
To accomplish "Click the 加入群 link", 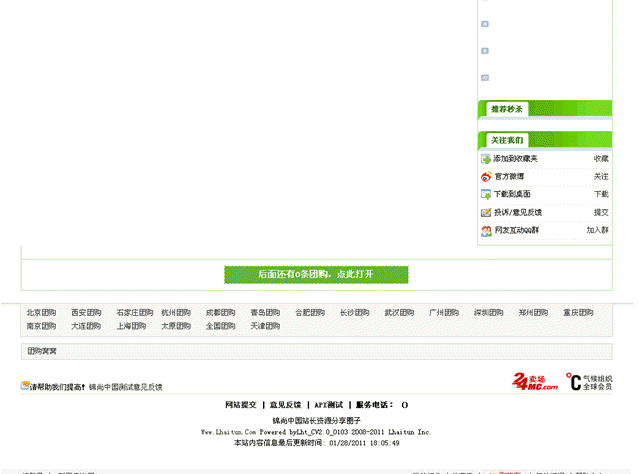I will coord(597,230).
